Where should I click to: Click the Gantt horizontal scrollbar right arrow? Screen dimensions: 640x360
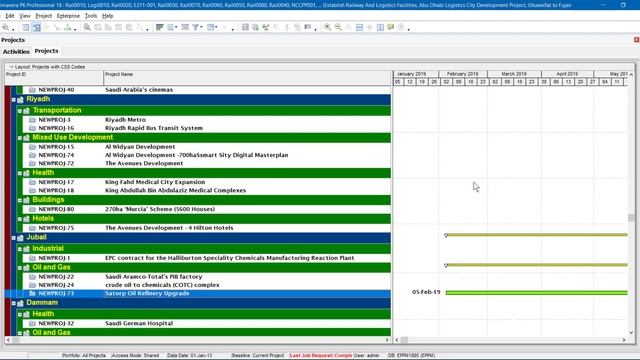click(624, 340)
